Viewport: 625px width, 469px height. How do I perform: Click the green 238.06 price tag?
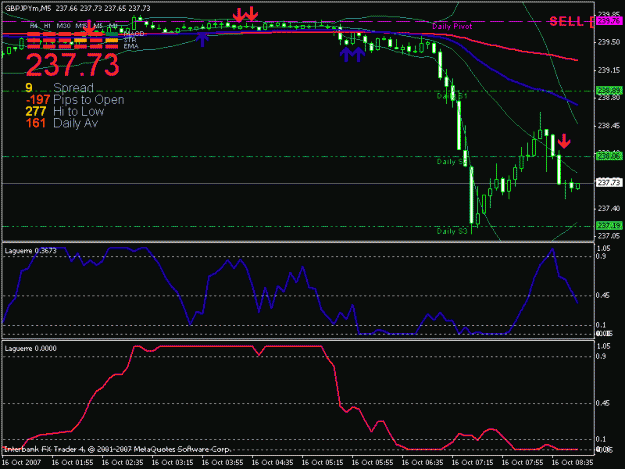point(609,156)
